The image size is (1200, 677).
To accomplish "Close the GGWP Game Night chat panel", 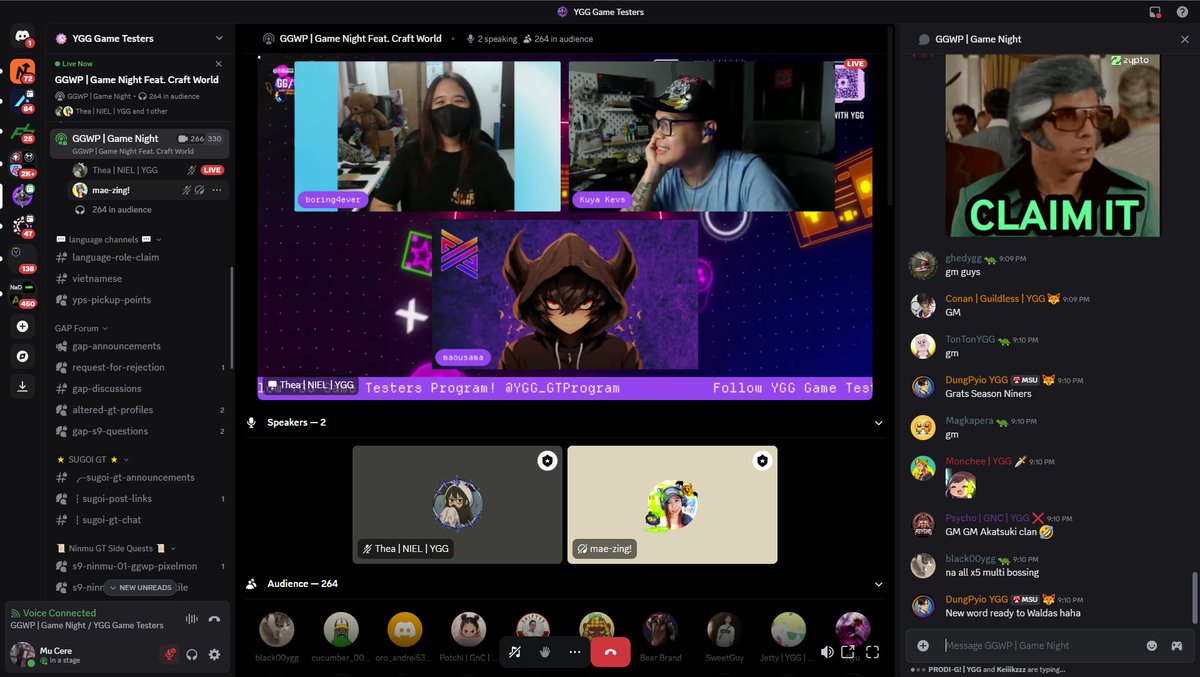I will (1185, 39).
